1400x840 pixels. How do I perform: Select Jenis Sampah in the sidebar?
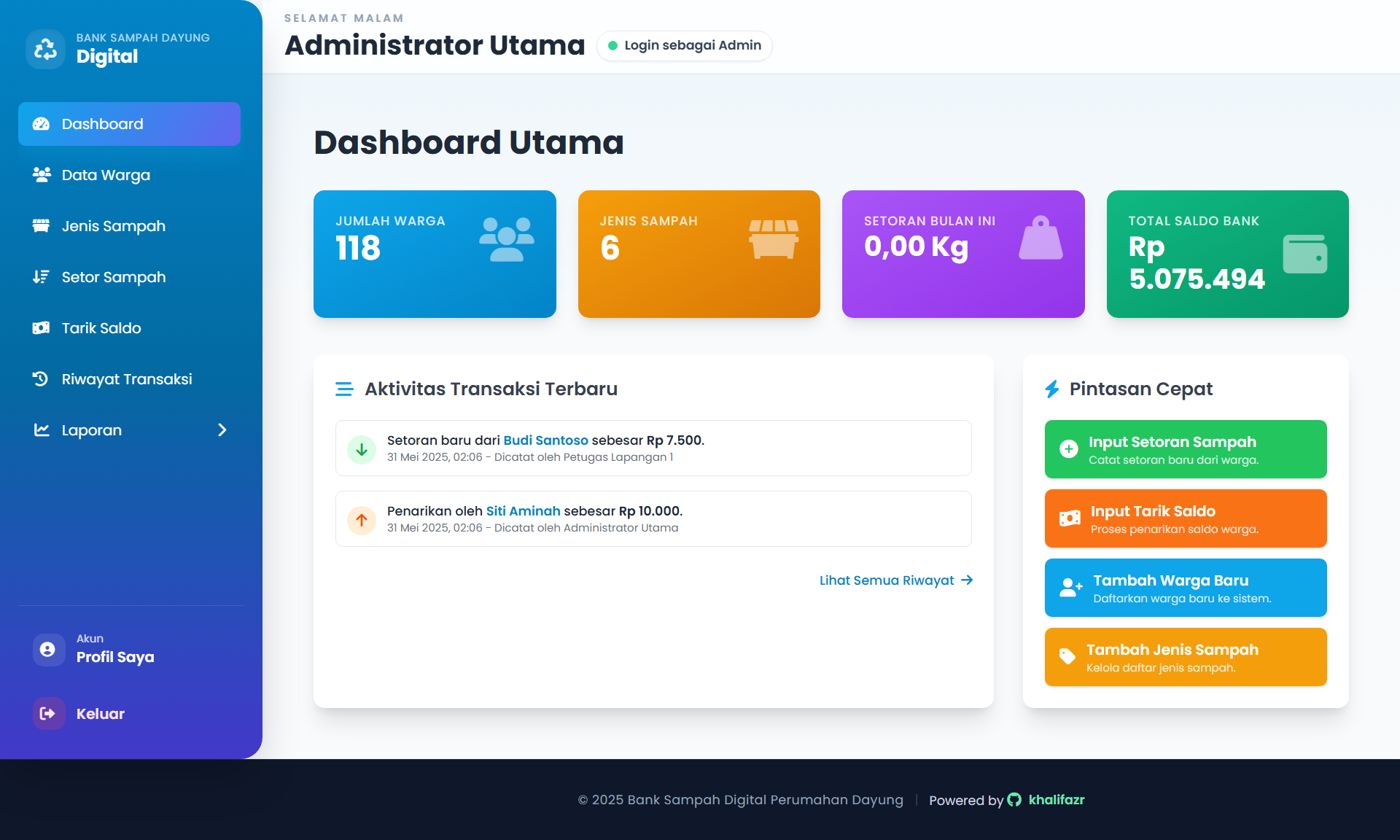[113, 226]
